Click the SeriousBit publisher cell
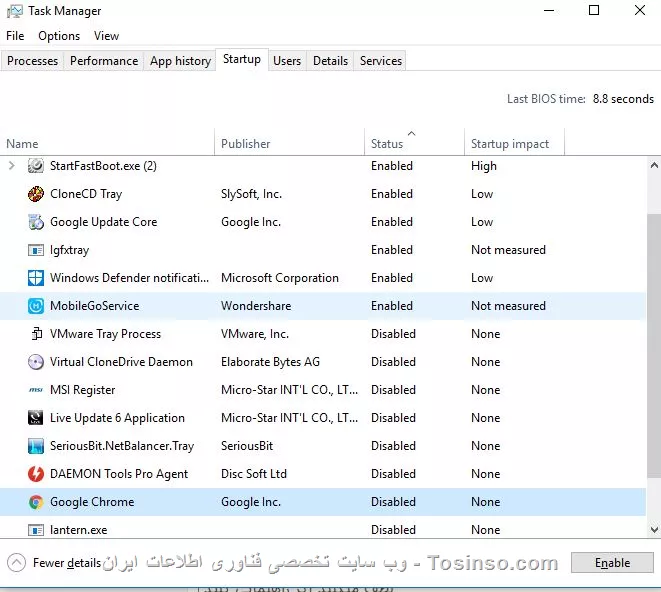Image resolution: width=661 pixels, height=592 pixels. click(x=247, y=446)
